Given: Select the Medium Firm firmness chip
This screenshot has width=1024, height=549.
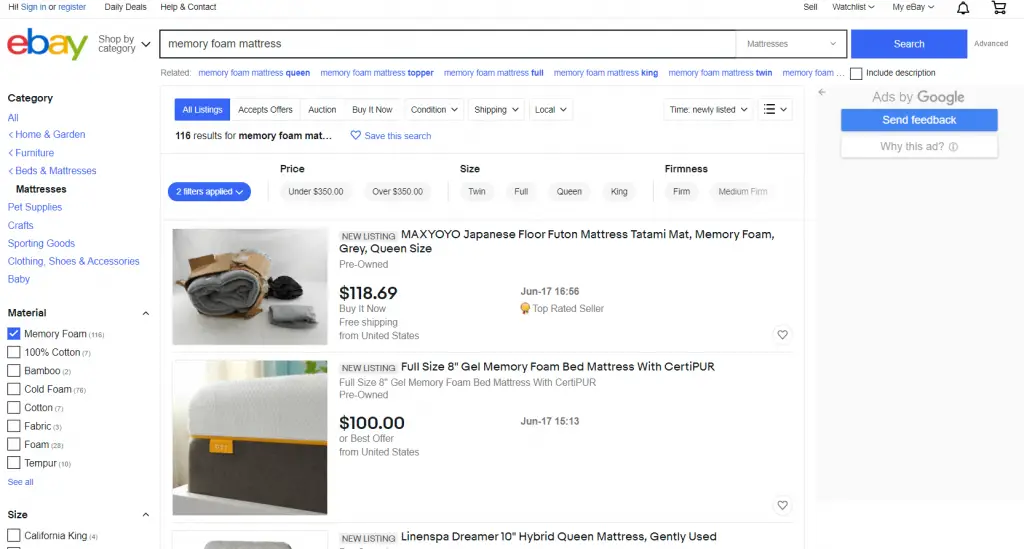Looking at the screenshot, I should [x=743, y=191].
